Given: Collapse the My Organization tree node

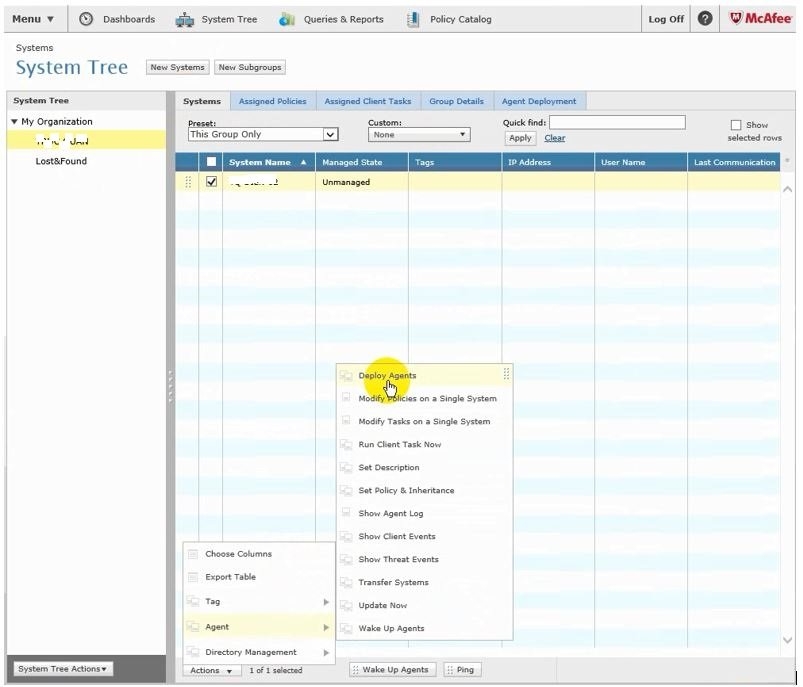Looking at the screenshot, I should (14, 122).
